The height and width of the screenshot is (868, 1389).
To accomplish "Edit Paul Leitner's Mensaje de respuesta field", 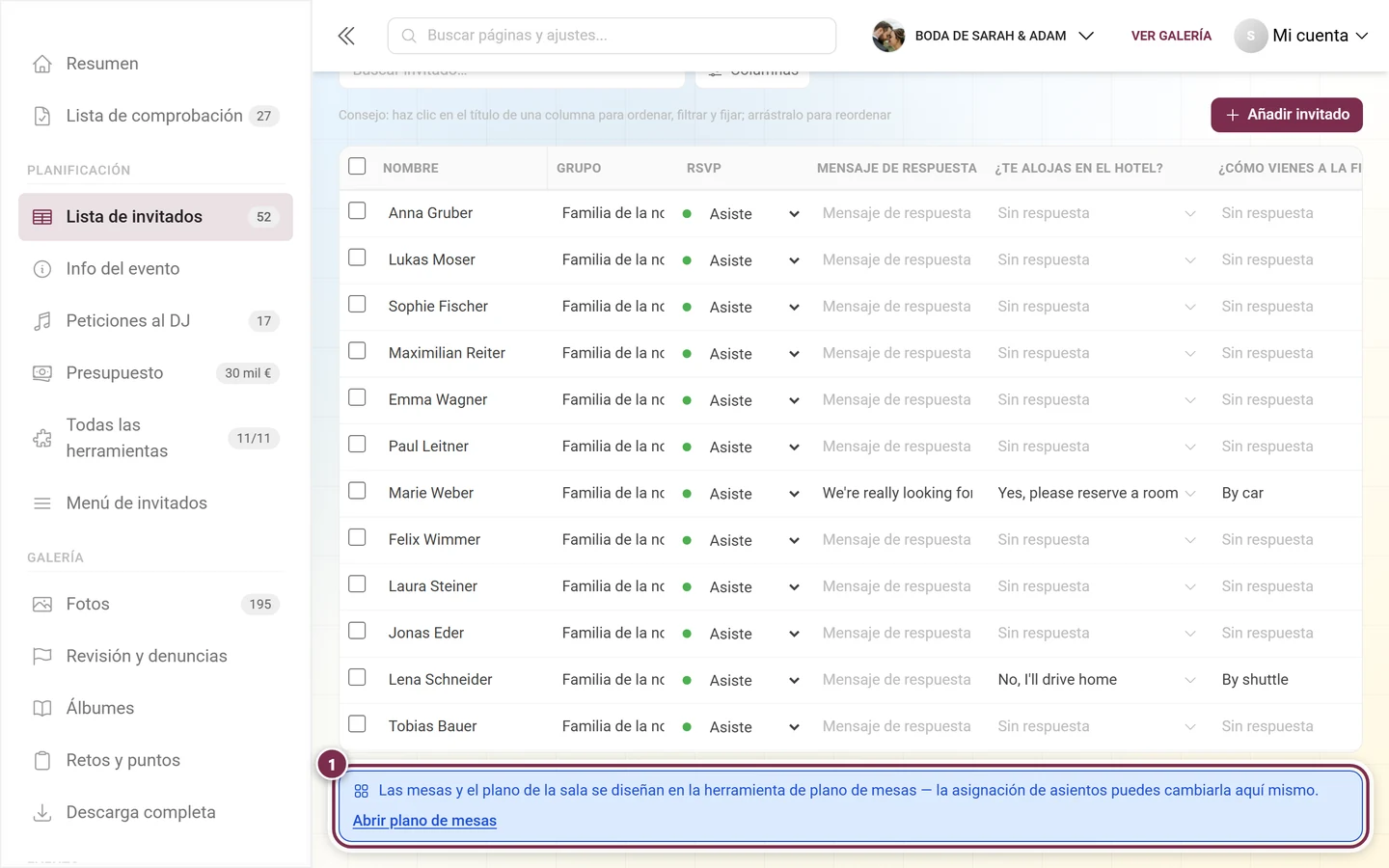I will [897, 447].
